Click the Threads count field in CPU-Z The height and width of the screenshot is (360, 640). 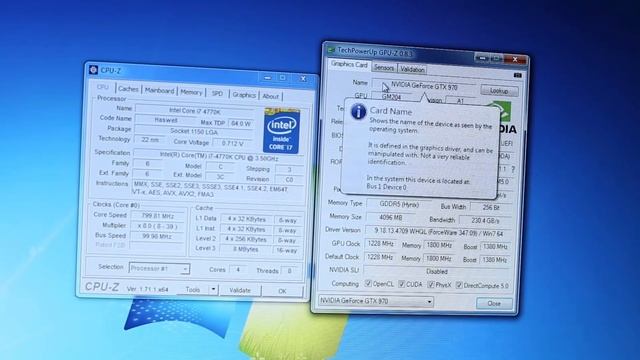point(289,271)
